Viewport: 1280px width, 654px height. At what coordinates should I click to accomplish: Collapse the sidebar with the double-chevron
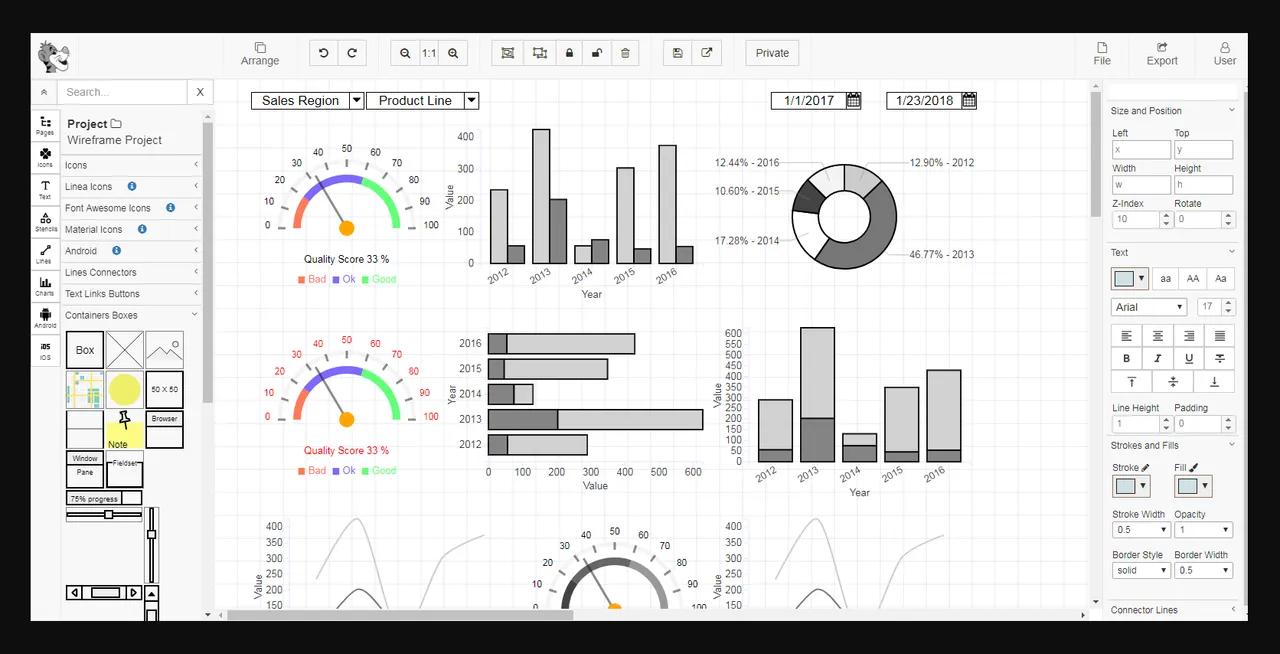click(x=44, y=92)
